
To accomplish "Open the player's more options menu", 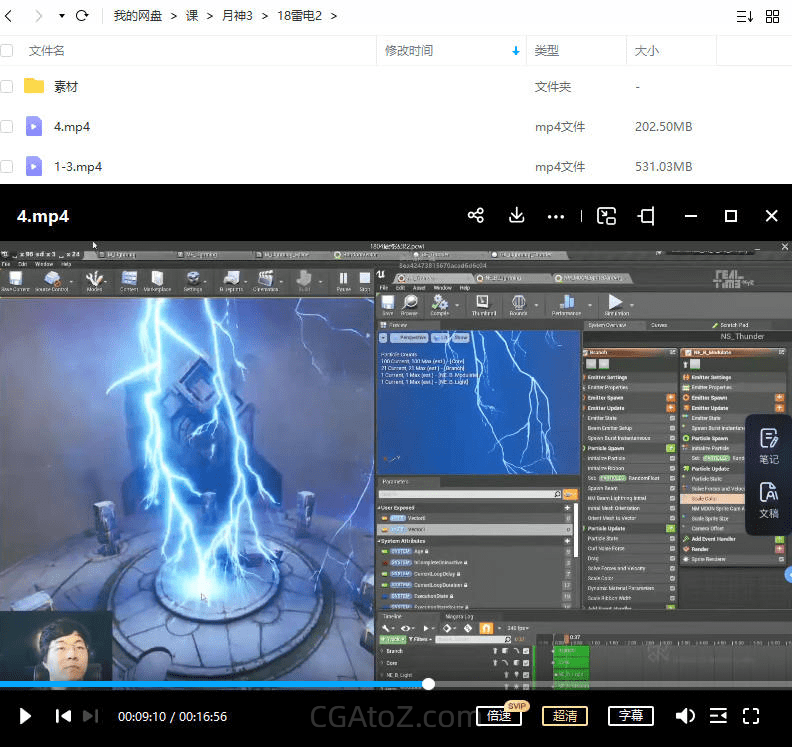I will (556, 216).
